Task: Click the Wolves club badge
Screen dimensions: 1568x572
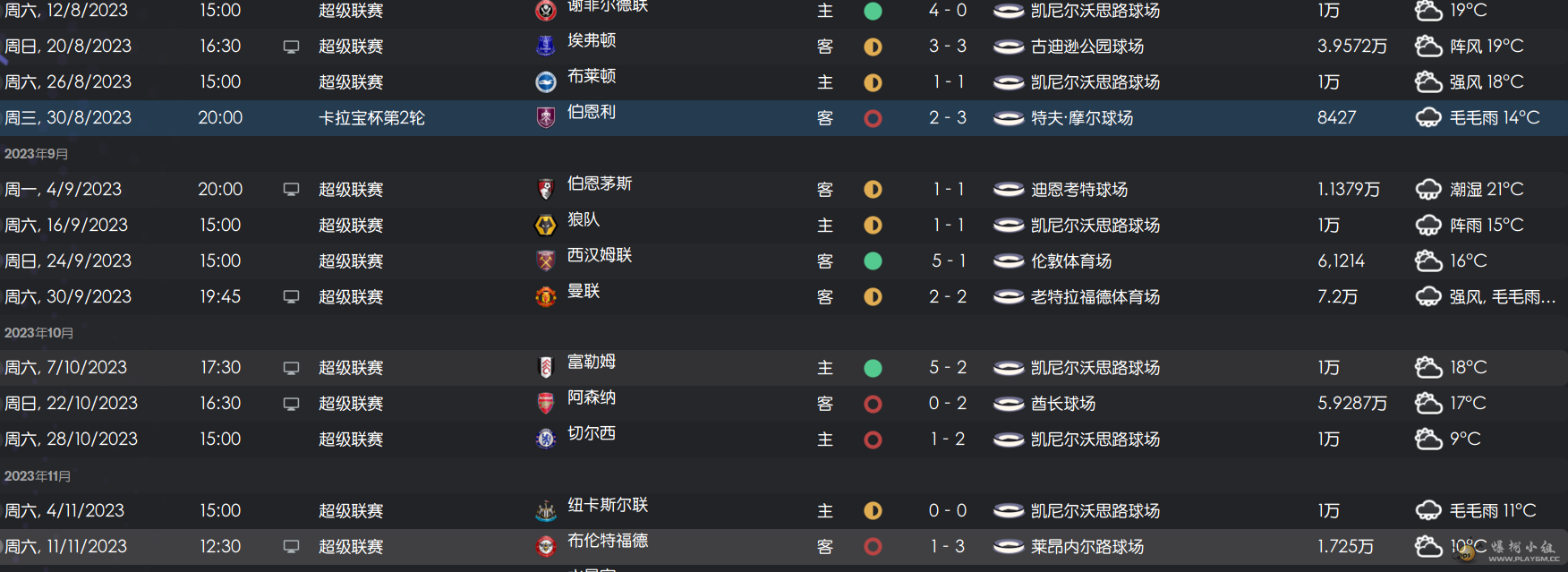Action: coord(545,225)
